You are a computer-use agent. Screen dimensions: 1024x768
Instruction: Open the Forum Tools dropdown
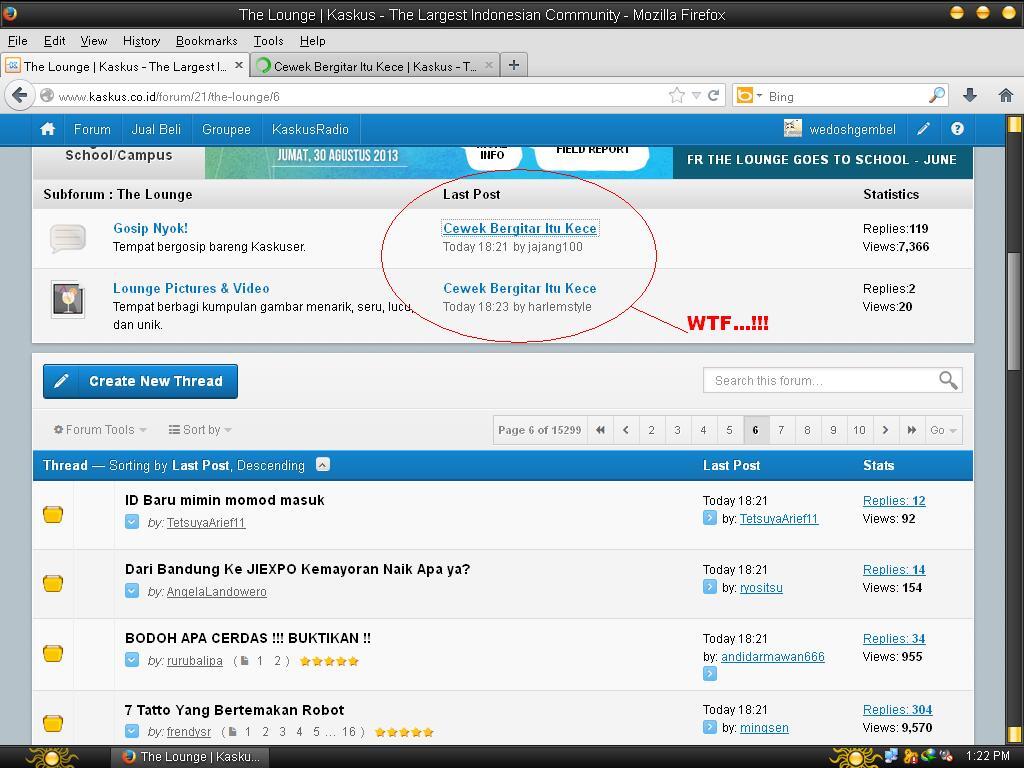pos(100,430)
